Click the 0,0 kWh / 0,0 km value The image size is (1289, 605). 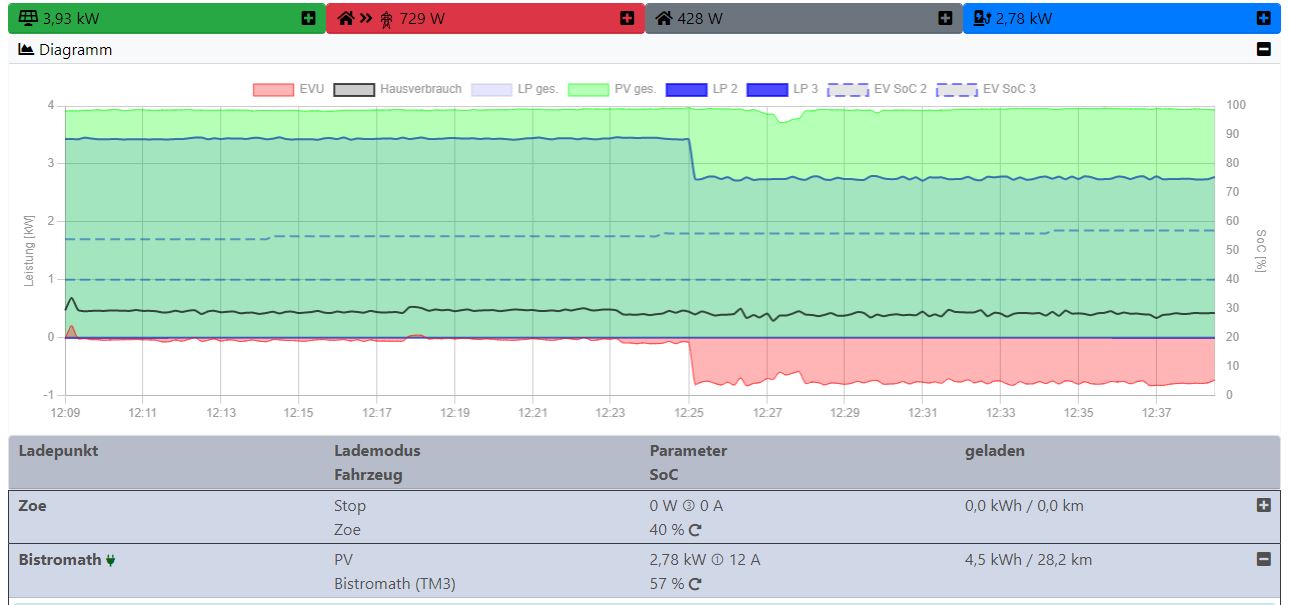pos(1024,506)
